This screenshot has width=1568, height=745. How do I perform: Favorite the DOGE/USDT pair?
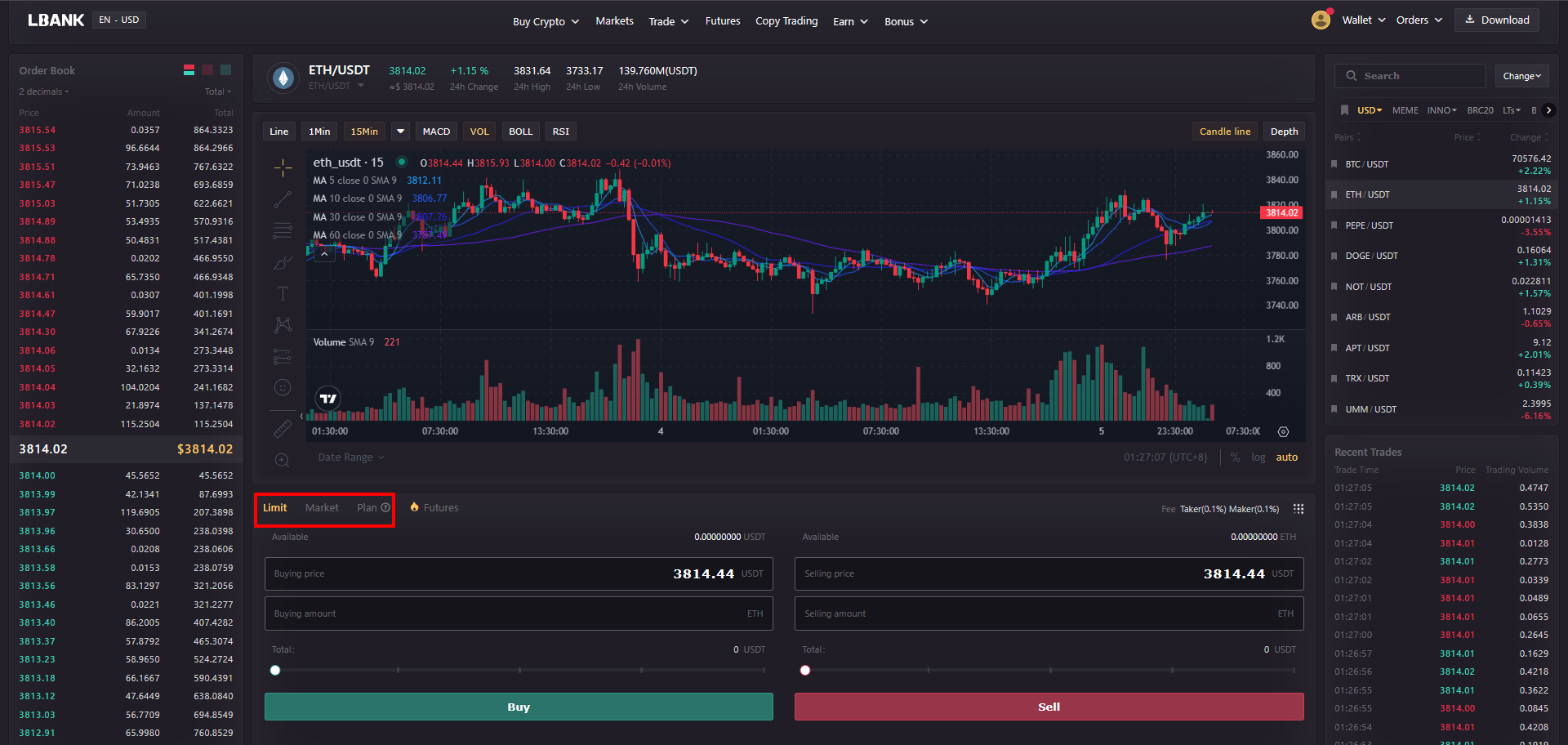(x=1334, y=256)
